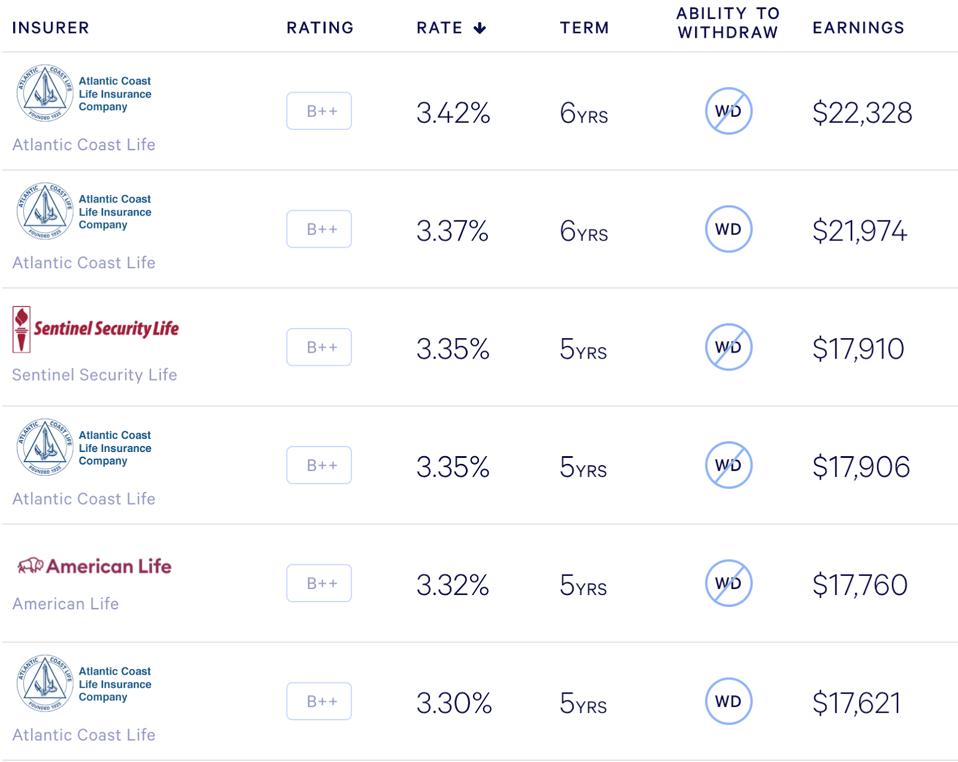Click the B++ rating button on the American Life row
958x762 pixels.
point(319,582)
